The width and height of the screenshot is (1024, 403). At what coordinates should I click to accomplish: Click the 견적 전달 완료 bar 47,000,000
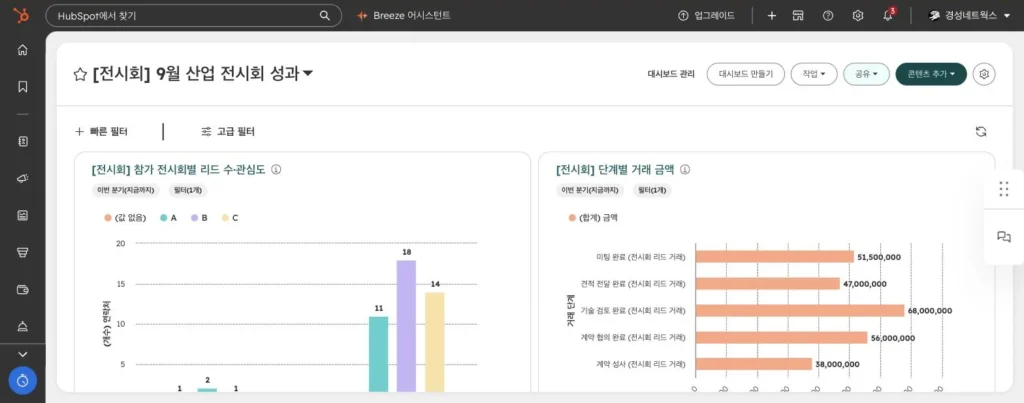pyautogui.click(x=767, y=283)
